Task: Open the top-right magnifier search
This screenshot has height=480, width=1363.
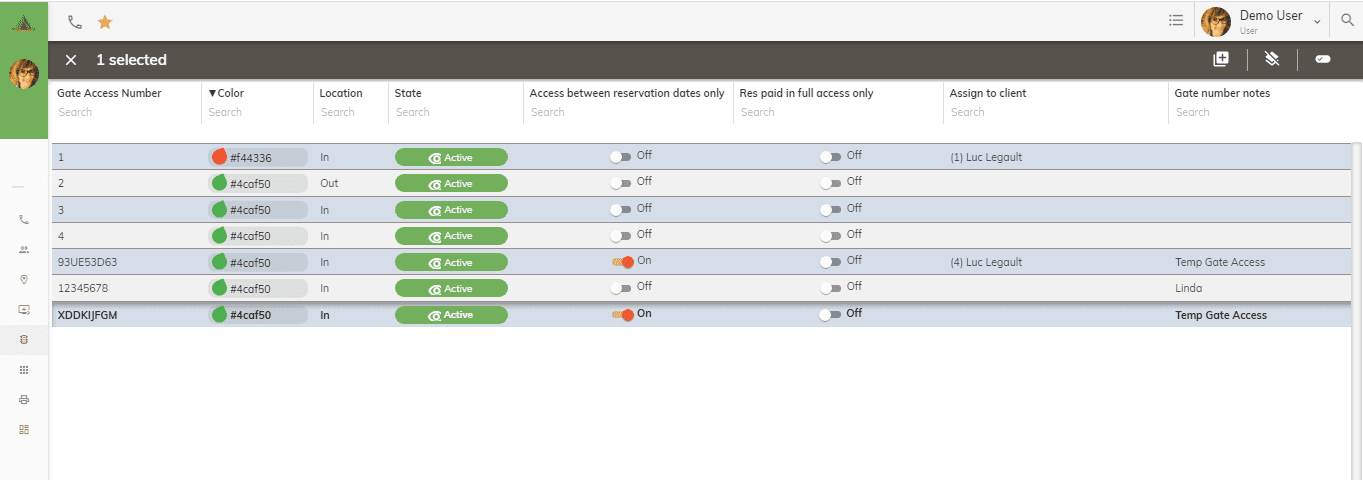Action: (x=1348, y=20)
